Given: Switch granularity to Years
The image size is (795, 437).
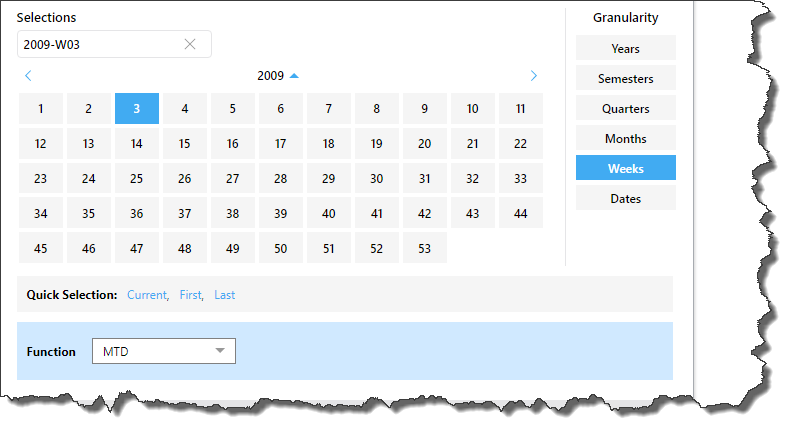Looking at the screenshot, I should pyautogui.click(x=625, y=48).
